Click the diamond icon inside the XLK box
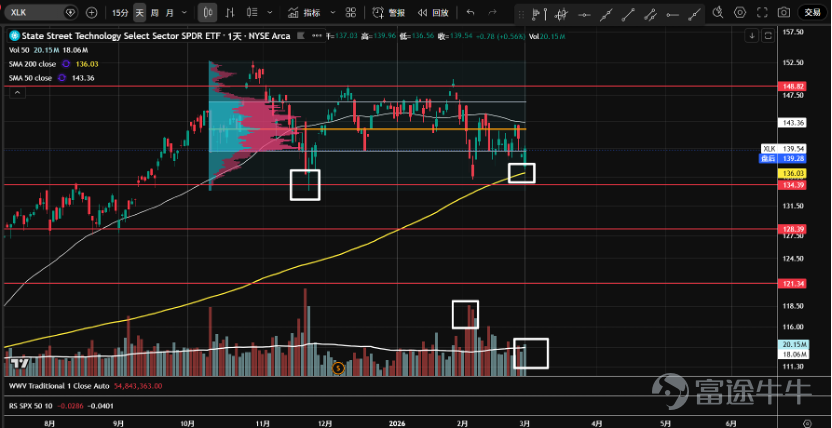The width and height of the screenshot is (832, 428). tap(70, 12)
